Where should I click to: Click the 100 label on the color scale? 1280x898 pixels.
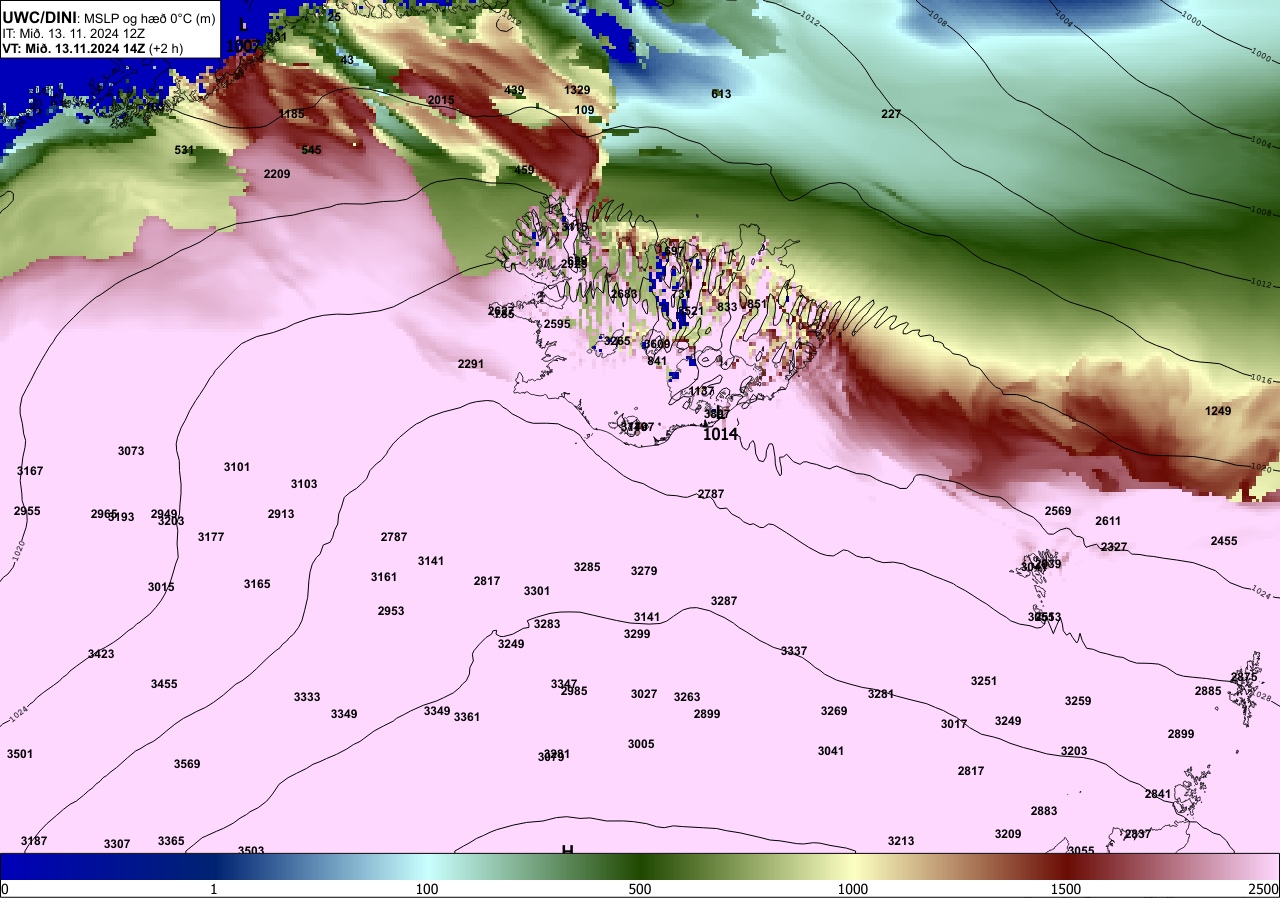click(x=427, y=889)
